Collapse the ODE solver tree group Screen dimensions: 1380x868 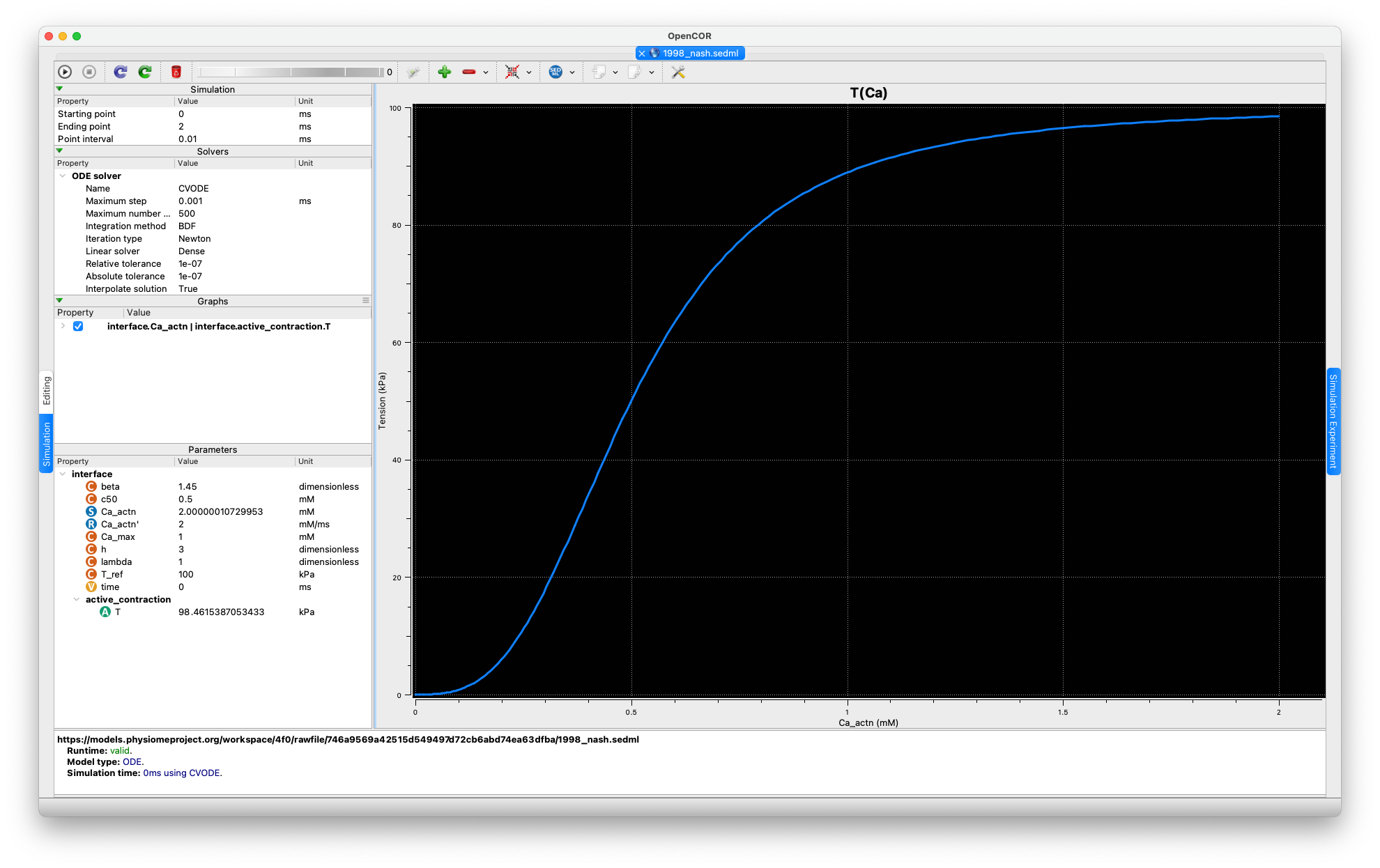(63, 176)
